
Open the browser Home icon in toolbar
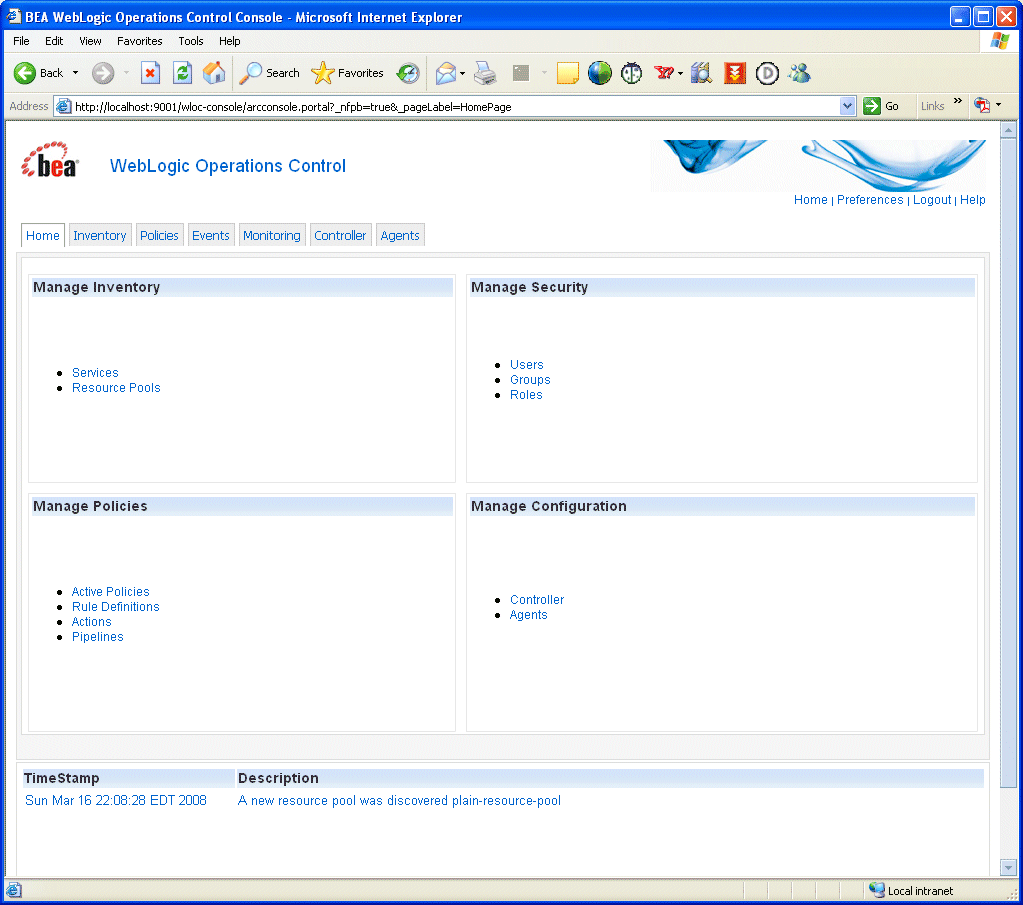pyautogui.click(x=214, y=73)
